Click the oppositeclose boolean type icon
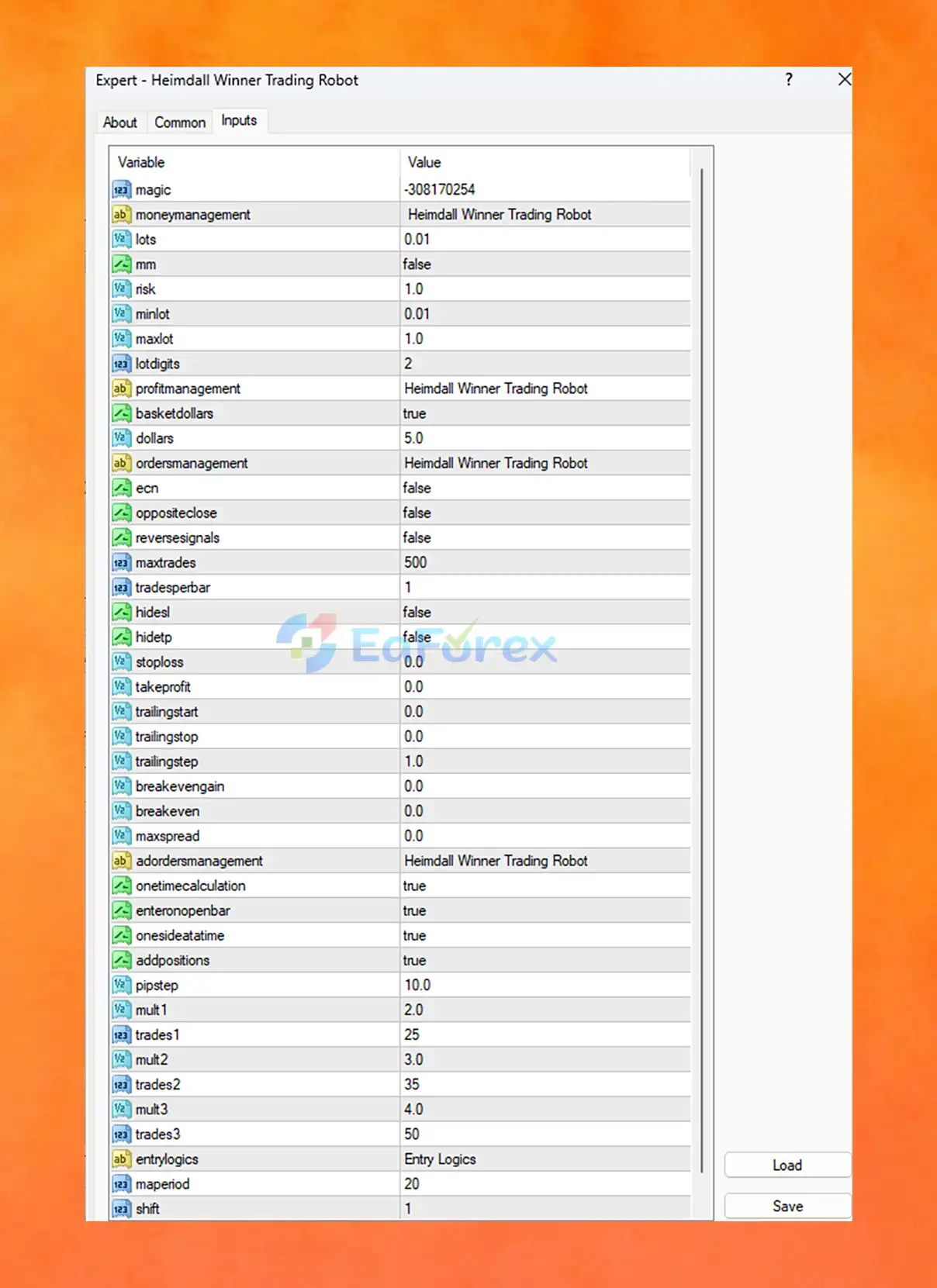The image size is (937, 1288). [121, 513]
